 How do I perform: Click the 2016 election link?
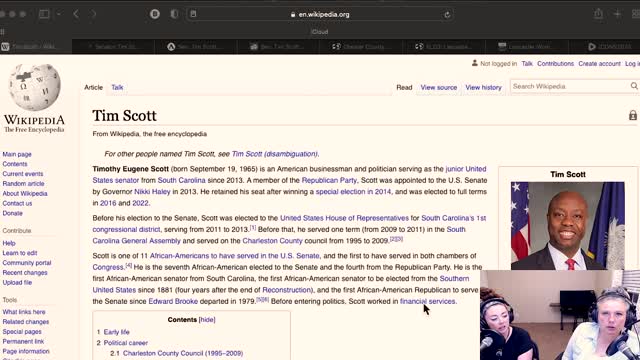(x=108, y=203)
